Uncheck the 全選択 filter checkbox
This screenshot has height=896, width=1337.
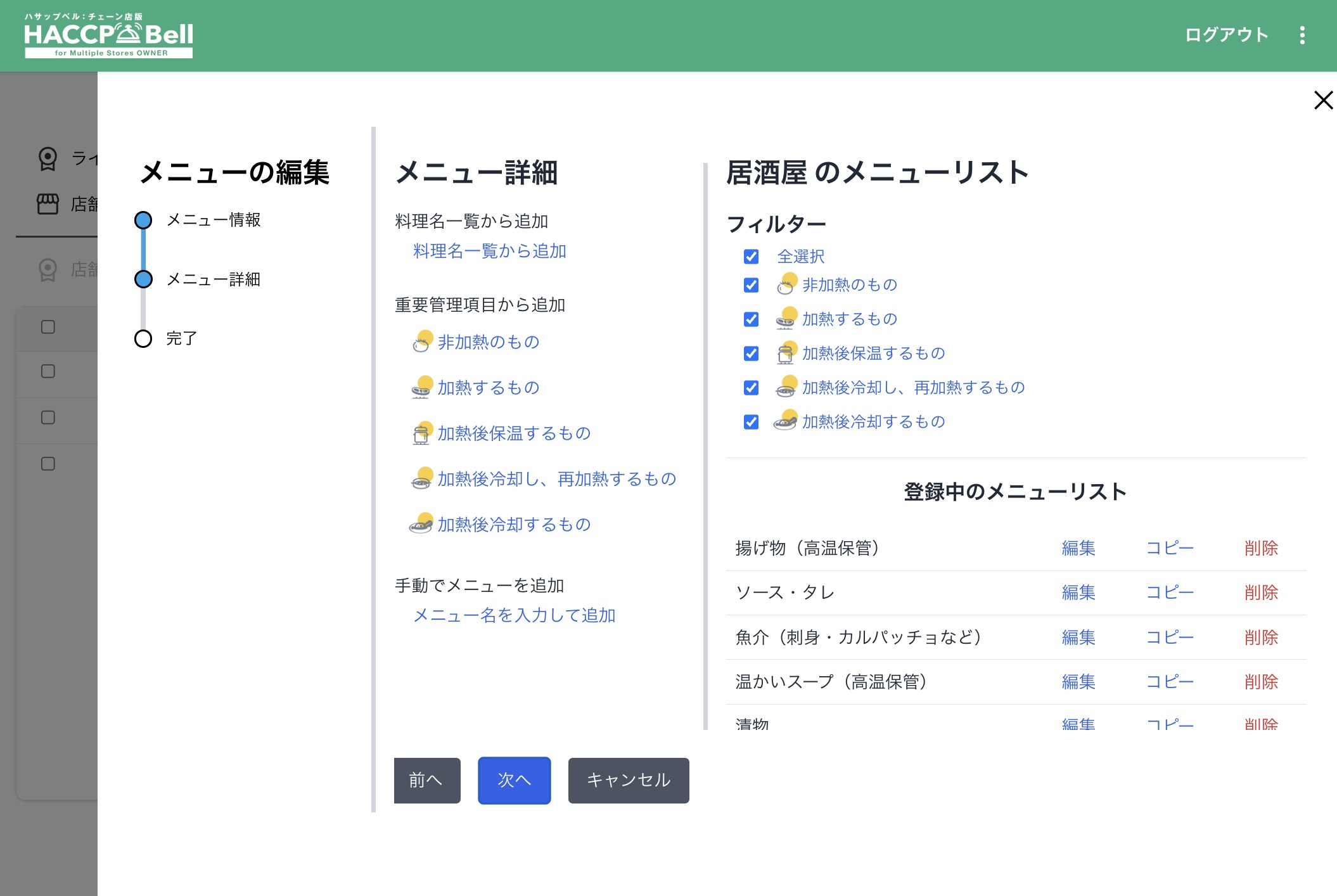(751, 257)
